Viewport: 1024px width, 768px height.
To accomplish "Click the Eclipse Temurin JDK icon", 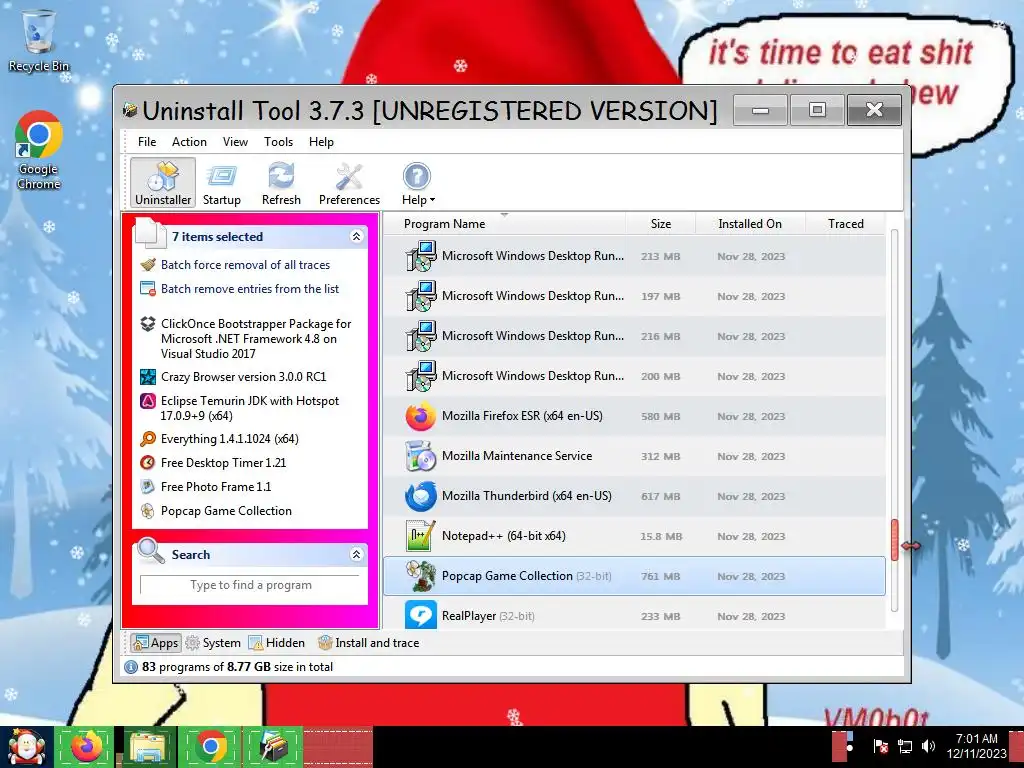I will (x=148, y=400).
